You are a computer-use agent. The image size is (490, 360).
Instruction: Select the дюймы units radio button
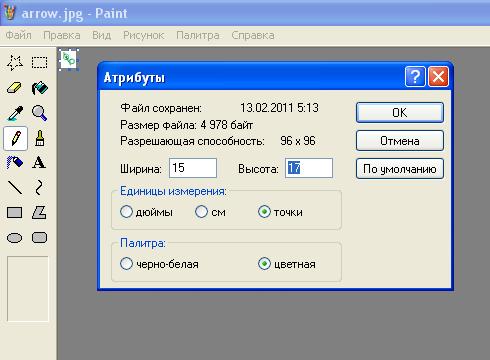[x=126, y=212]
